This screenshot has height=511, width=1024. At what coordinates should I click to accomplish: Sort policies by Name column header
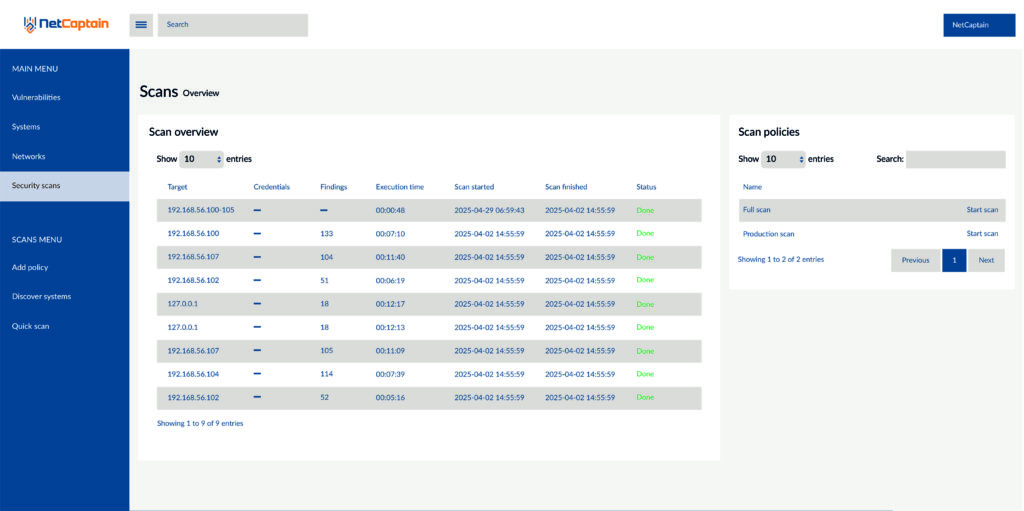click(x=752, y=187)
